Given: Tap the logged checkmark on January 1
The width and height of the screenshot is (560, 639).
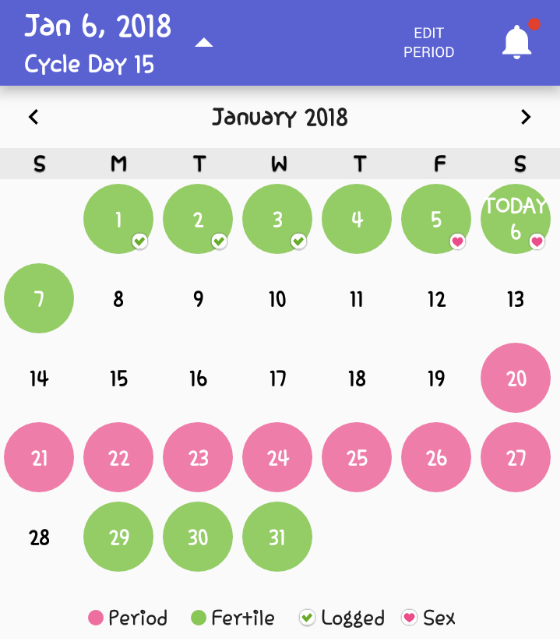Looking at the screenshot, I should (x=140, y=241).
